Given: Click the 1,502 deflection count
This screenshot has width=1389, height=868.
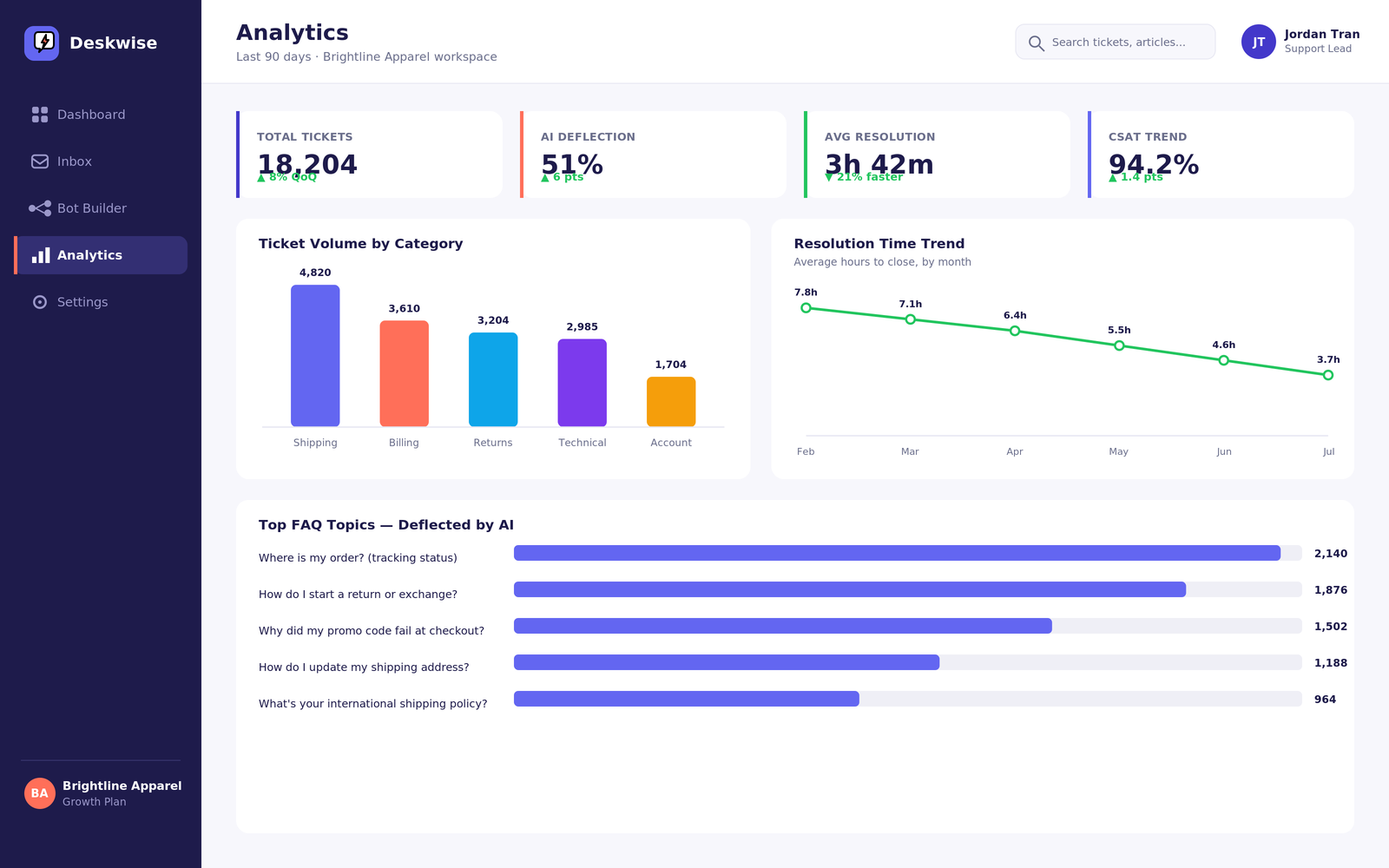Looking at the screenshot, I should pos(1331,627).
